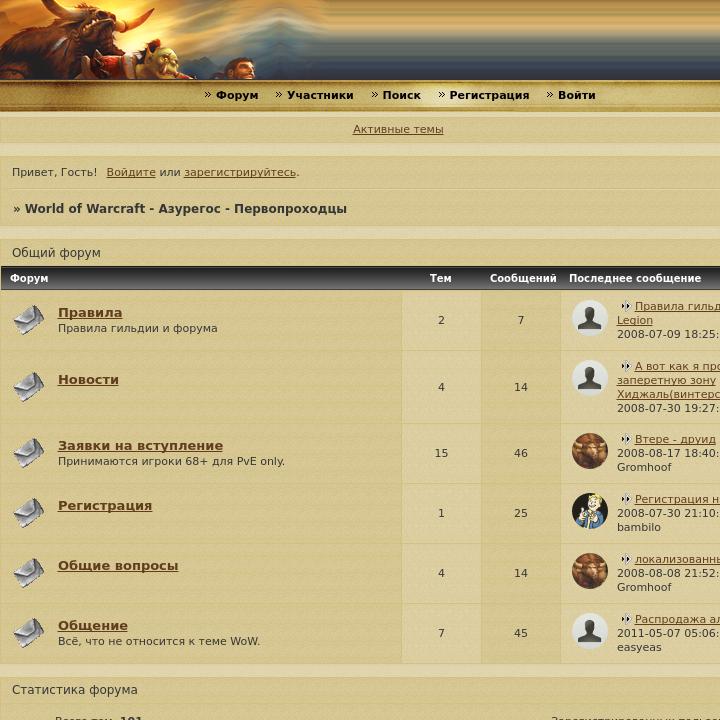Open the Общие вопросы forum
Viewport: 720px width, 720px height.
point(118,566)
